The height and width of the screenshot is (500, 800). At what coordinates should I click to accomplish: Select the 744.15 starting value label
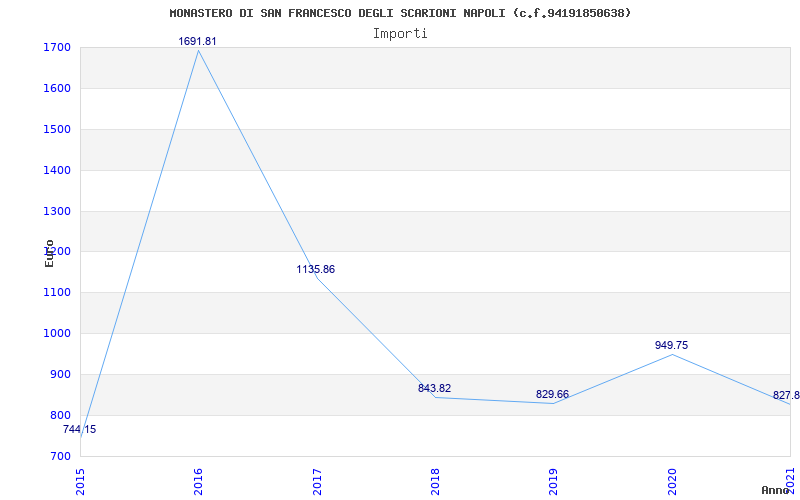pyautogui.click(x=80, y=430)
